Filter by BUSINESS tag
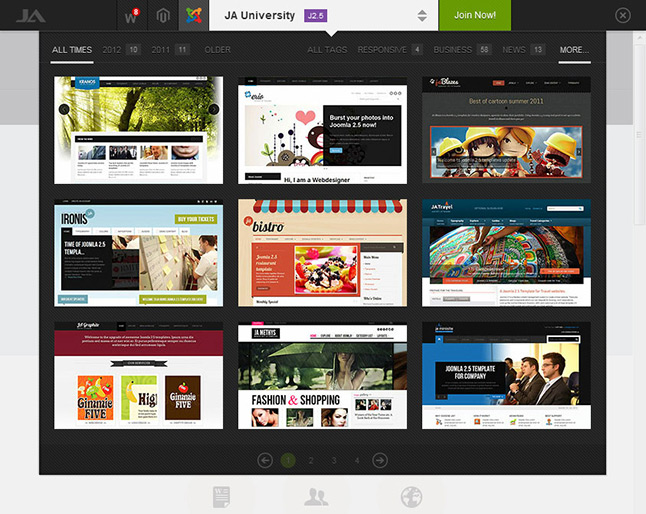 [462, 50]
